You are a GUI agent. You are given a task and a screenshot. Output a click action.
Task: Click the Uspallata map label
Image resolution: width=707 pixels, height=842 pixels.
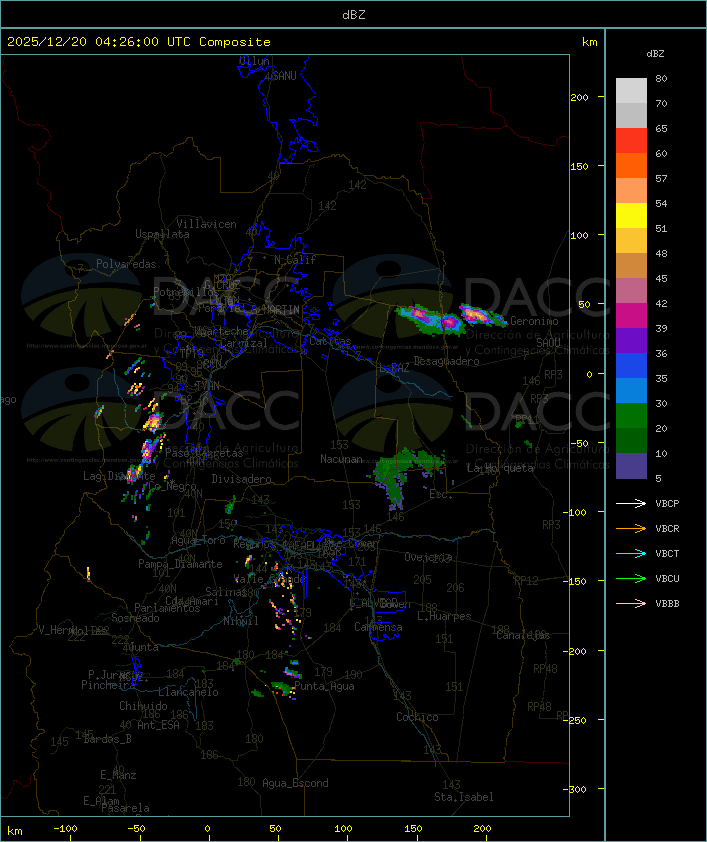pos(162,234)
